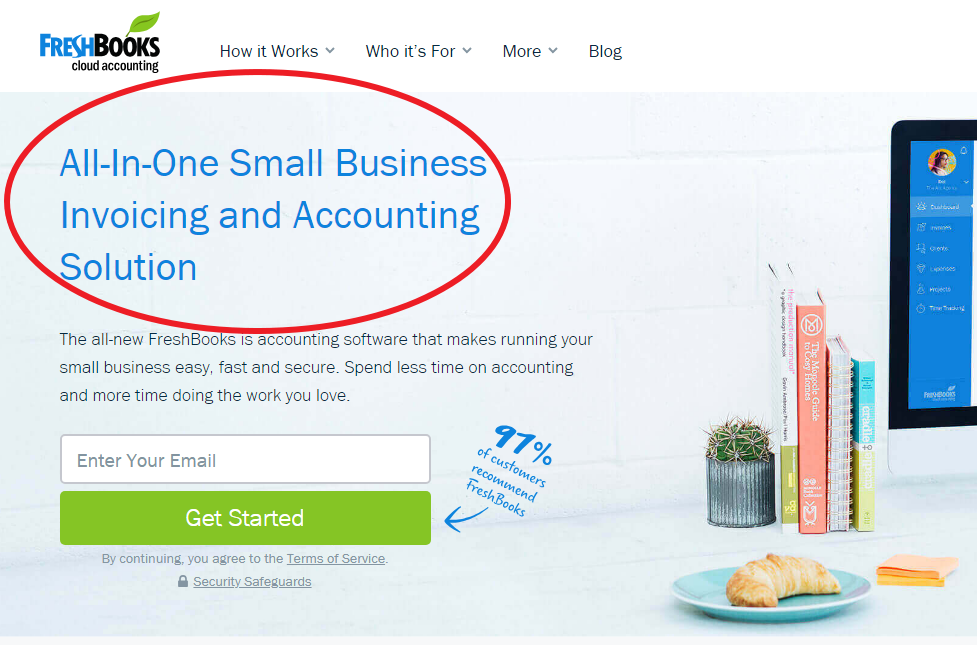This screenshot has width=977, height=645.
Task: Click the Dashboard icon in the monitor sidebar
Action: 921,206
